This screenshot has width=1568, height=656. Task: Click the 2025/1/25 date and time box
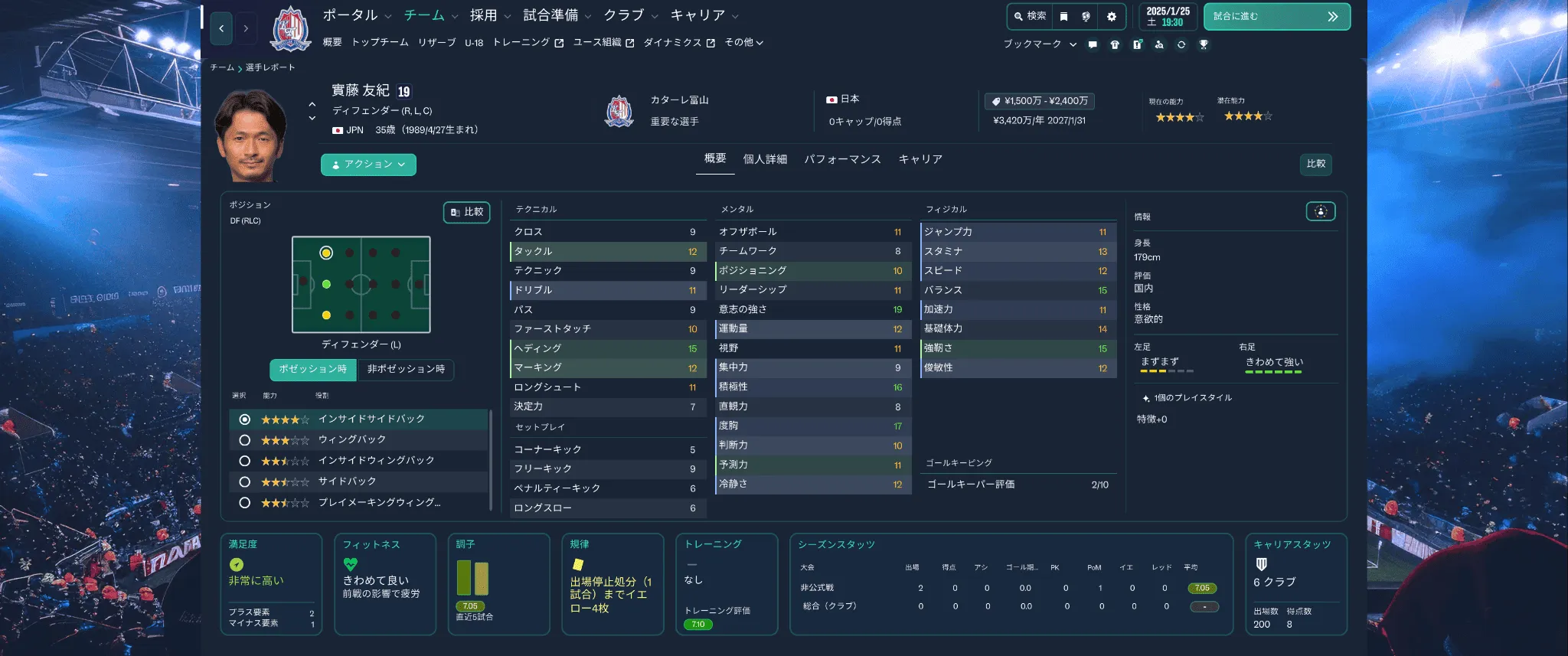(1168, 16)
